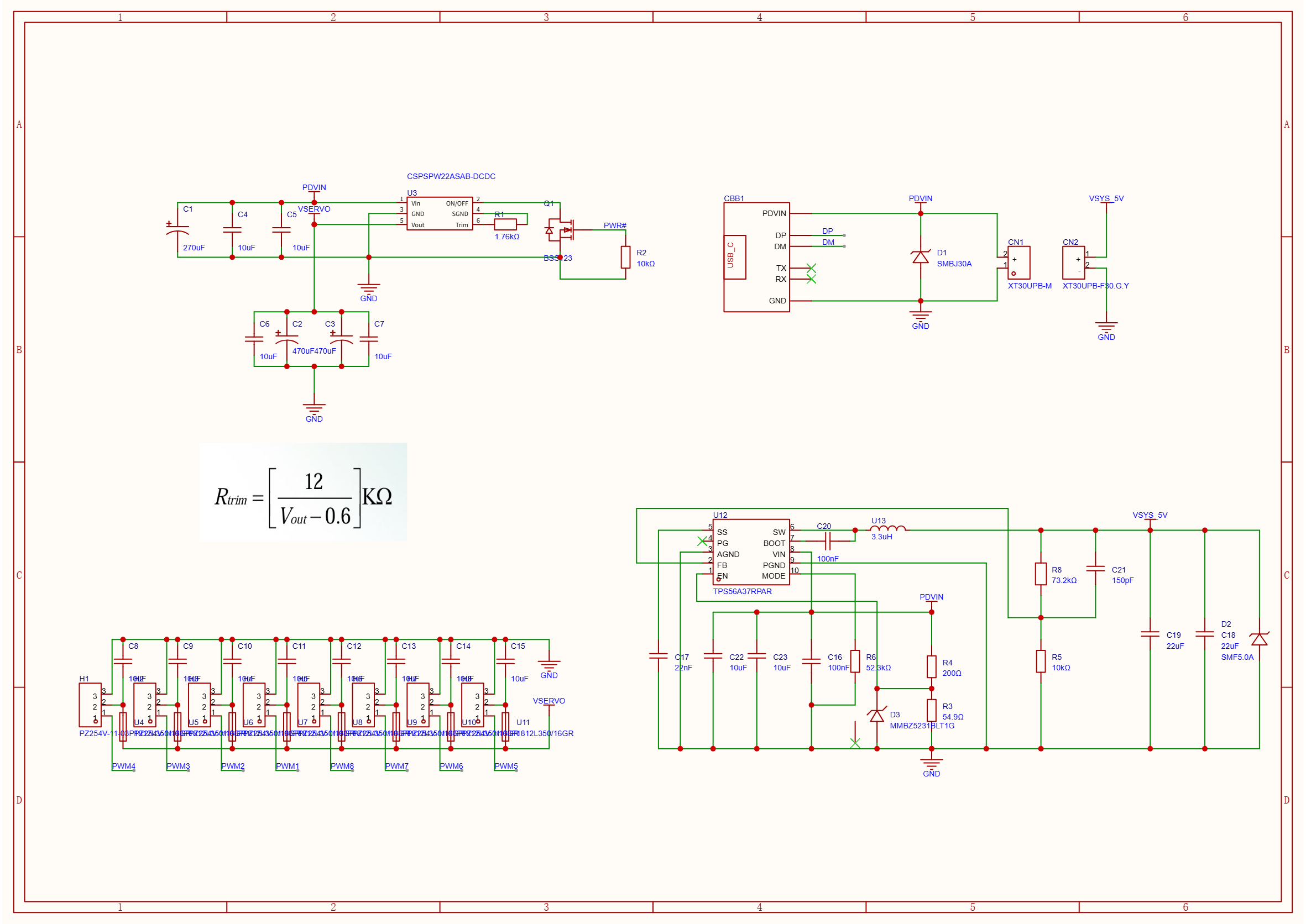The image size is (1306, 924).
Task: Pick the D1 SMBJ30A diode symbol
Action: click(x=920, y=257)
